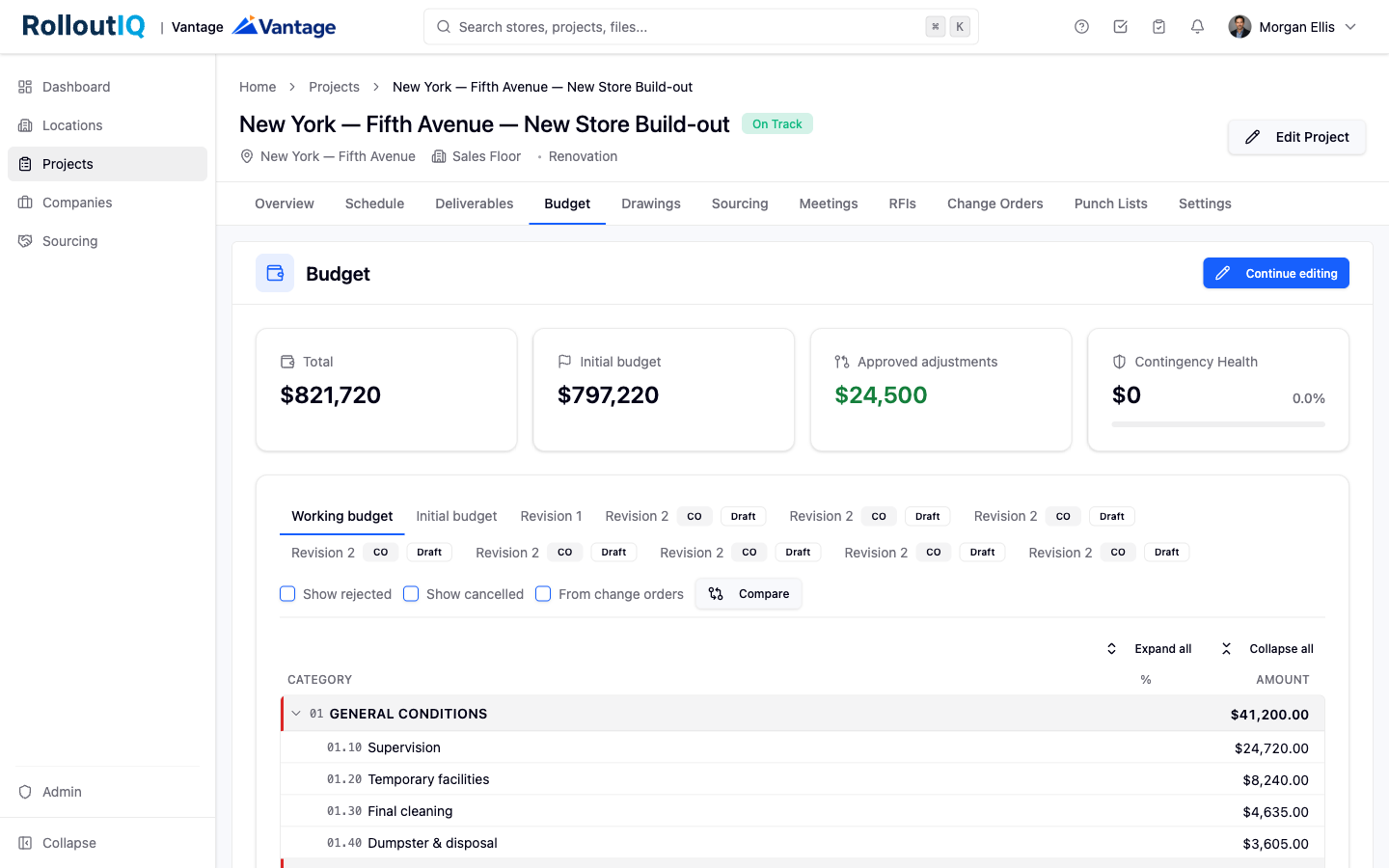Open the clipboard checklist icon in header

tap(1158, 27)
